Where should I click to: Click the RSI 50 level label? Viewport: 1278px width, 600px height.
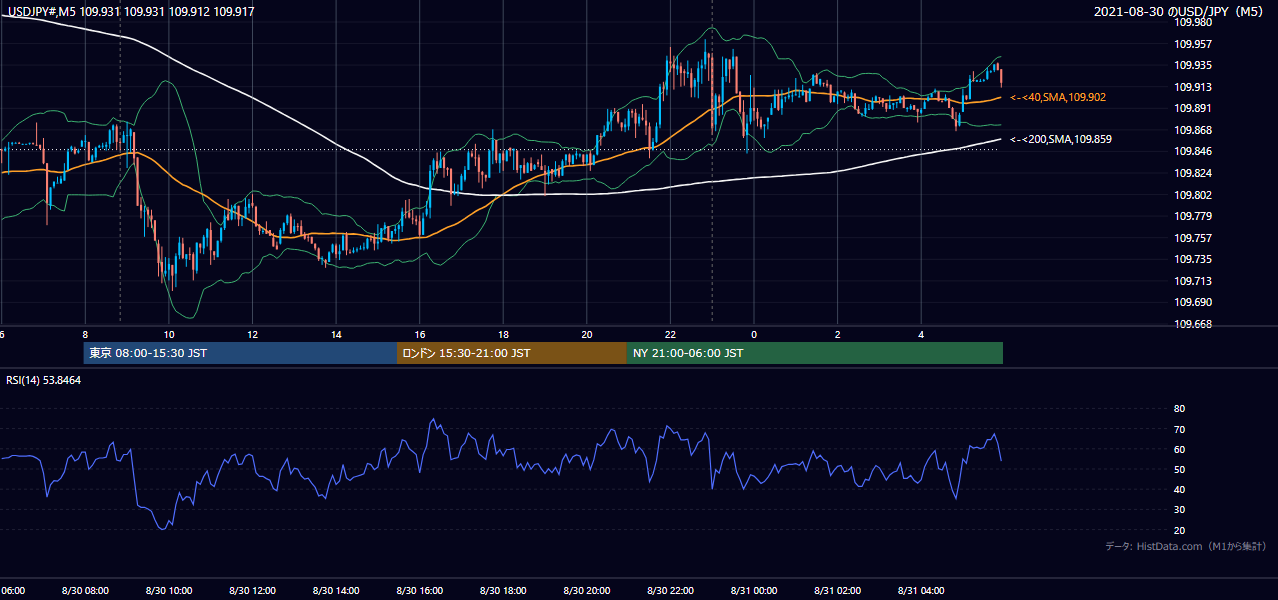[x=1179, y=470]
